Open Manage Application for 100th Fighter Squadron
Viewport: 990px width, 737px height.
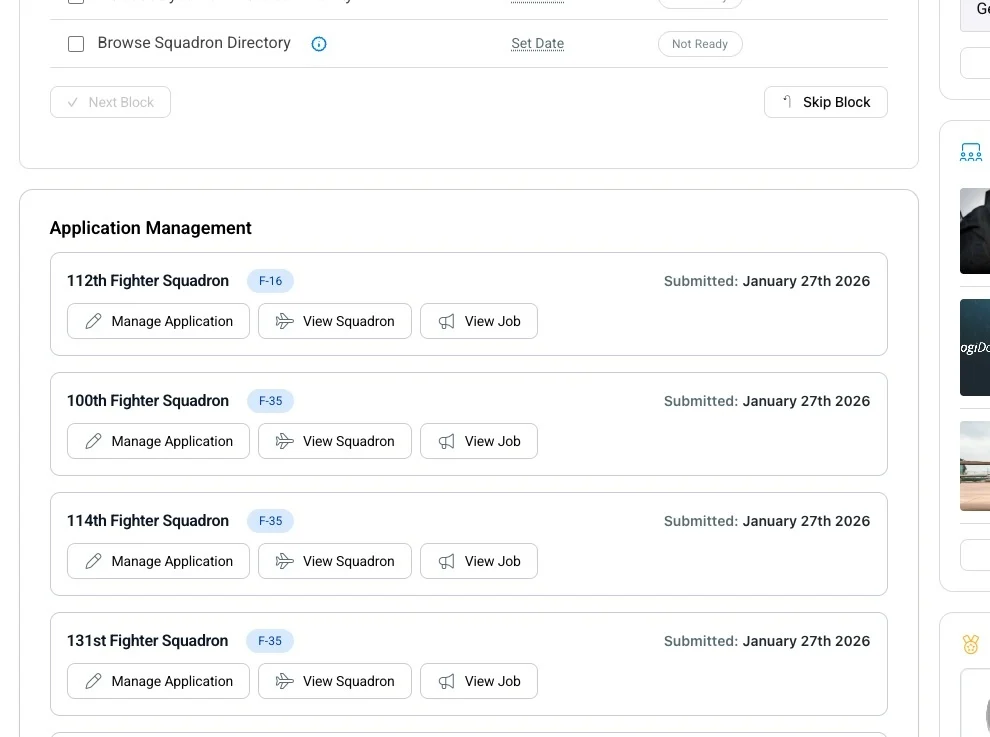tap(158, 441)
